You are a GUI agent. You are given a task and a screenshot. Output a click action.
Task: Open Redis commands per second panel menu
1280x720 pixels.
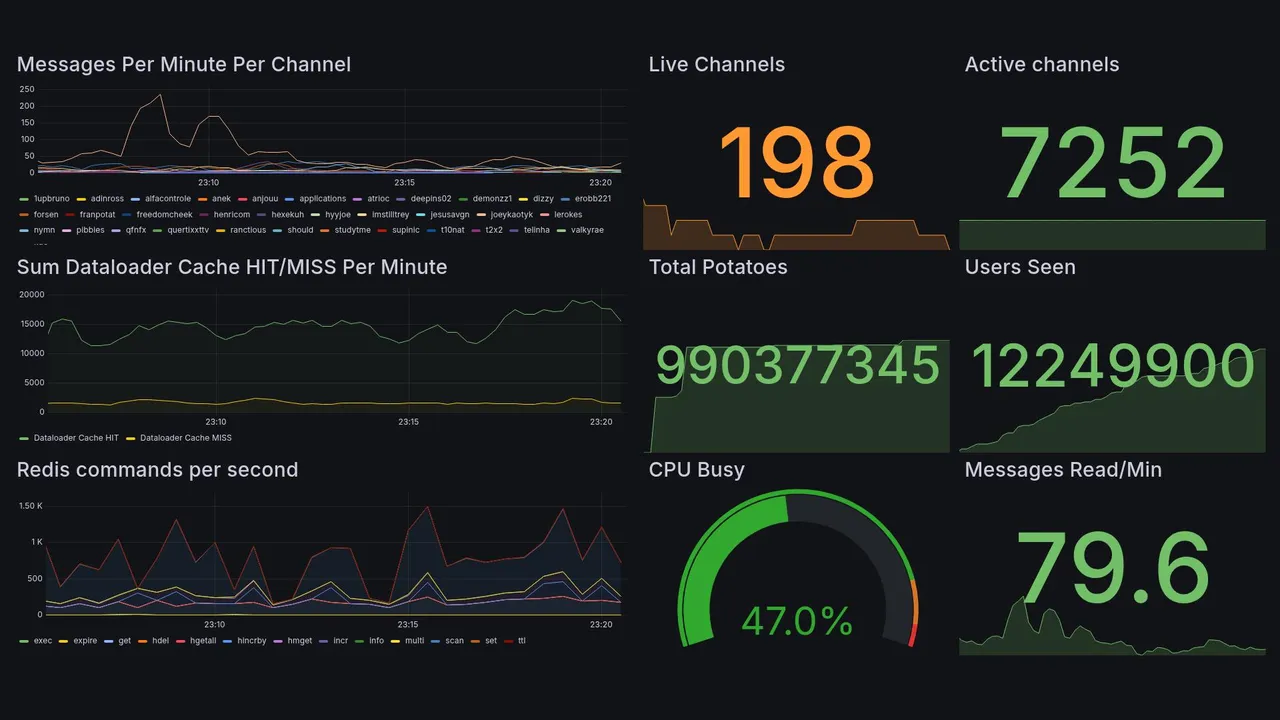(157, 470)
